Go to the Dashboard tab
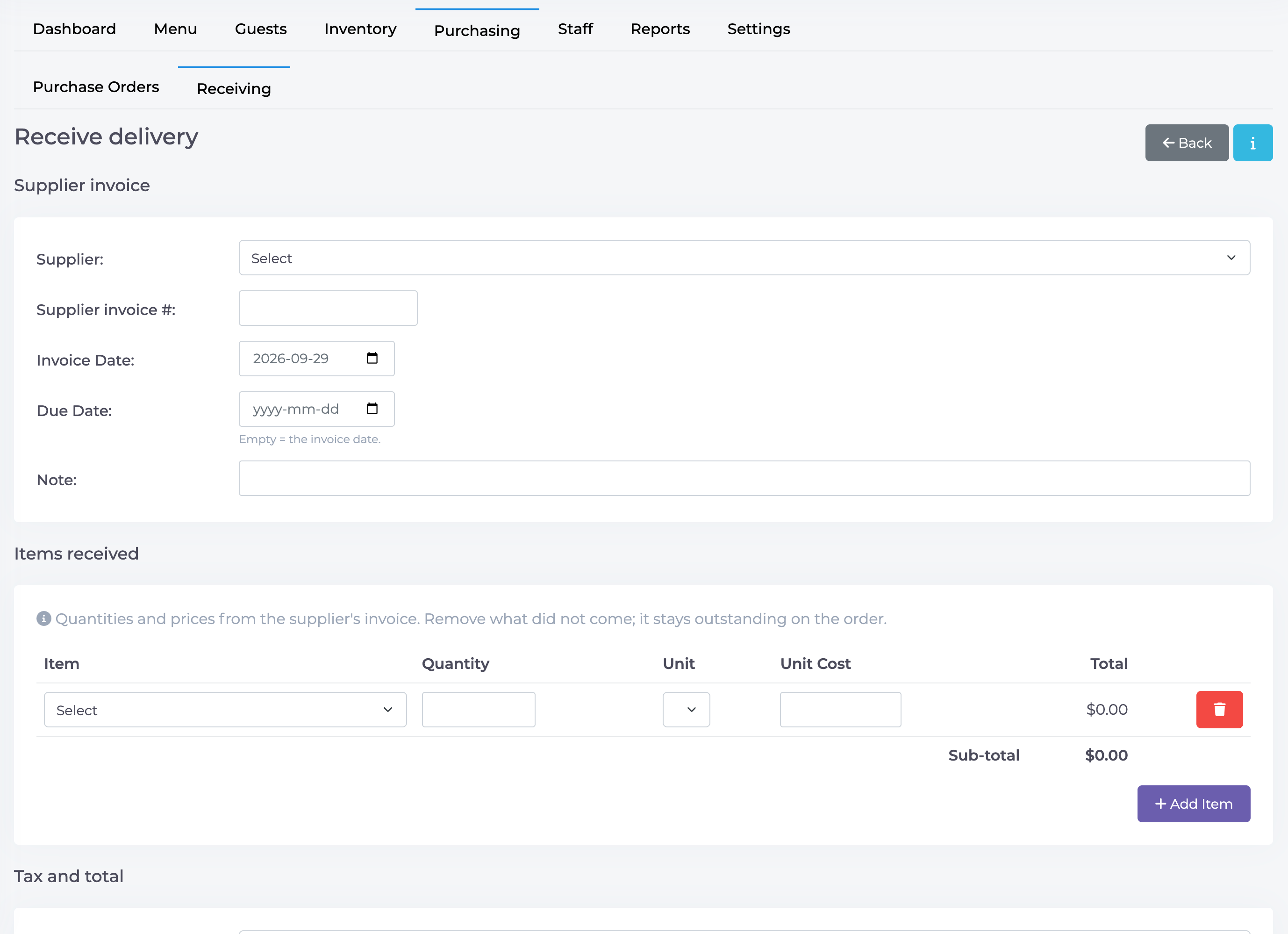1288x934 pixels. pos(74,29)
